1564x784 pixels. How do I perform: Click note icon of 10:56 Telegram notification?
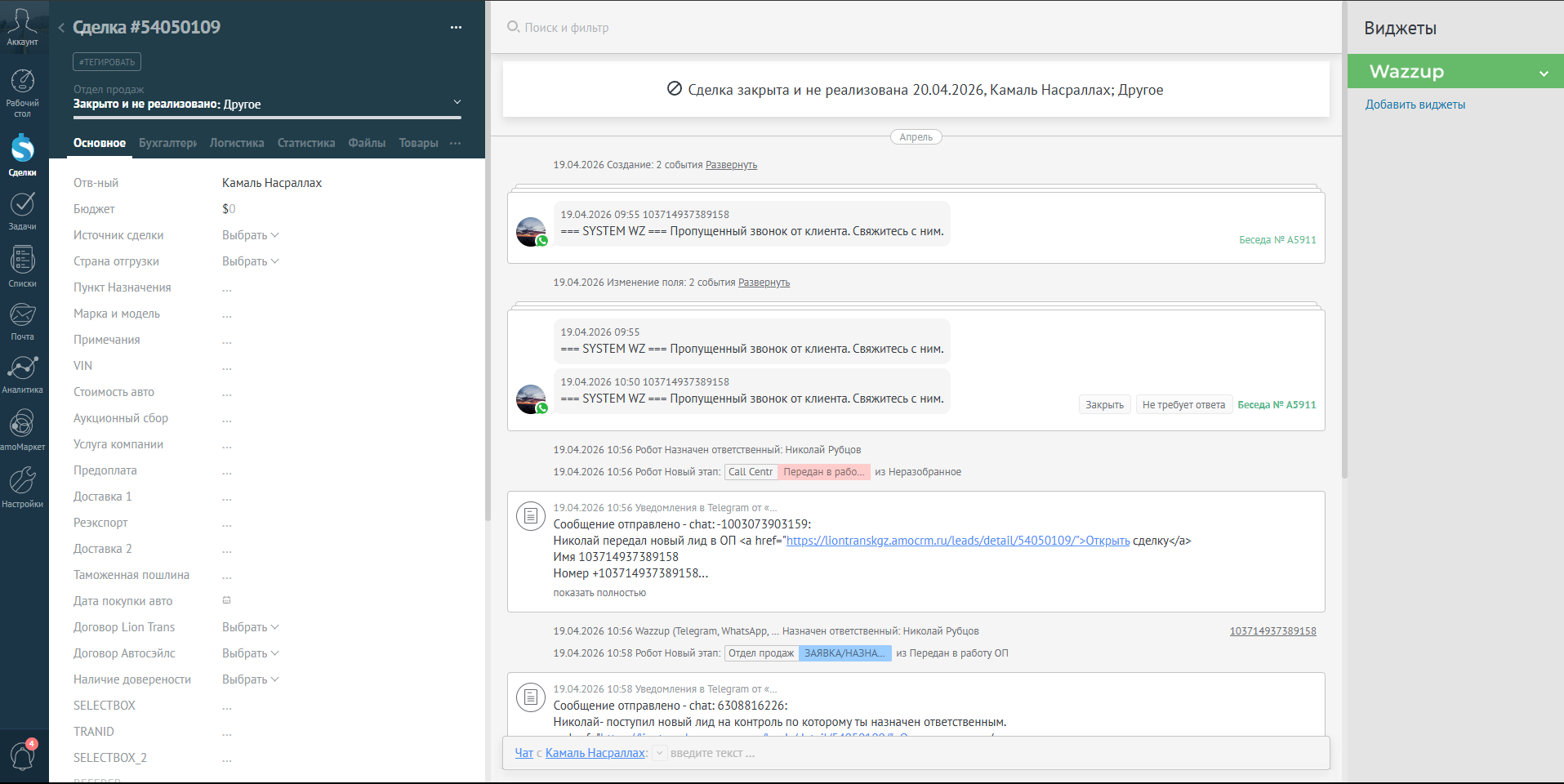tap(531, 515)
